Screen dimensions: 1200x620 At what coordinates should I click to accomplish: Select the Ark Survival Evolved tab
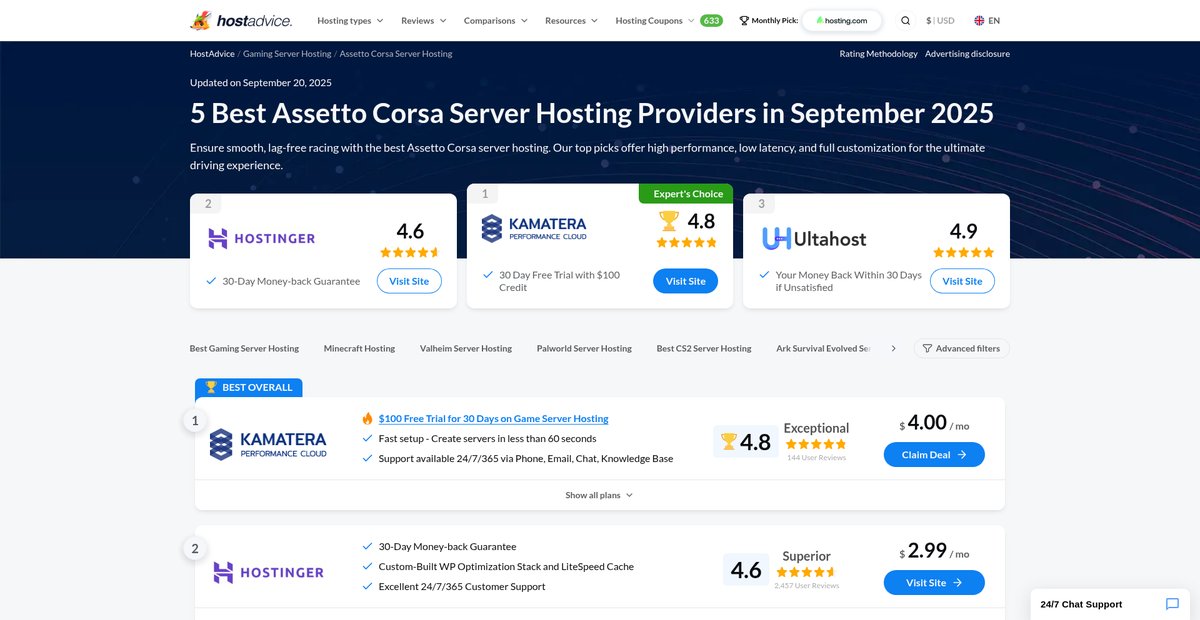click(x=824, y=348)
